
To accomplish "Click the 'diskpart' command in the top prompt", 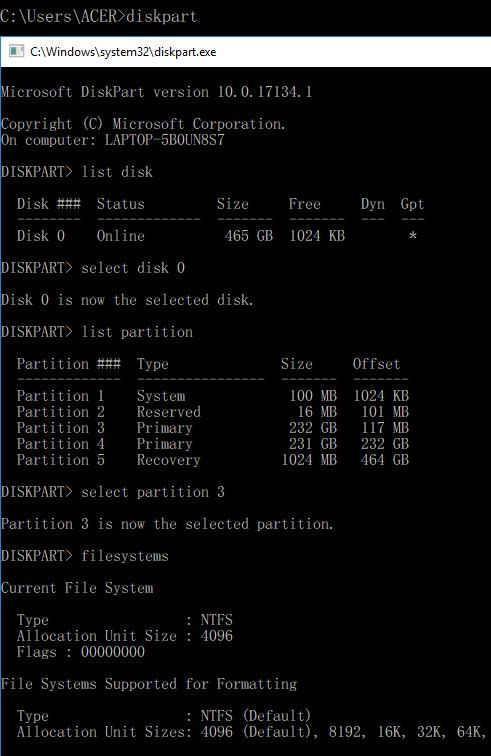I will tap(162, 16).
